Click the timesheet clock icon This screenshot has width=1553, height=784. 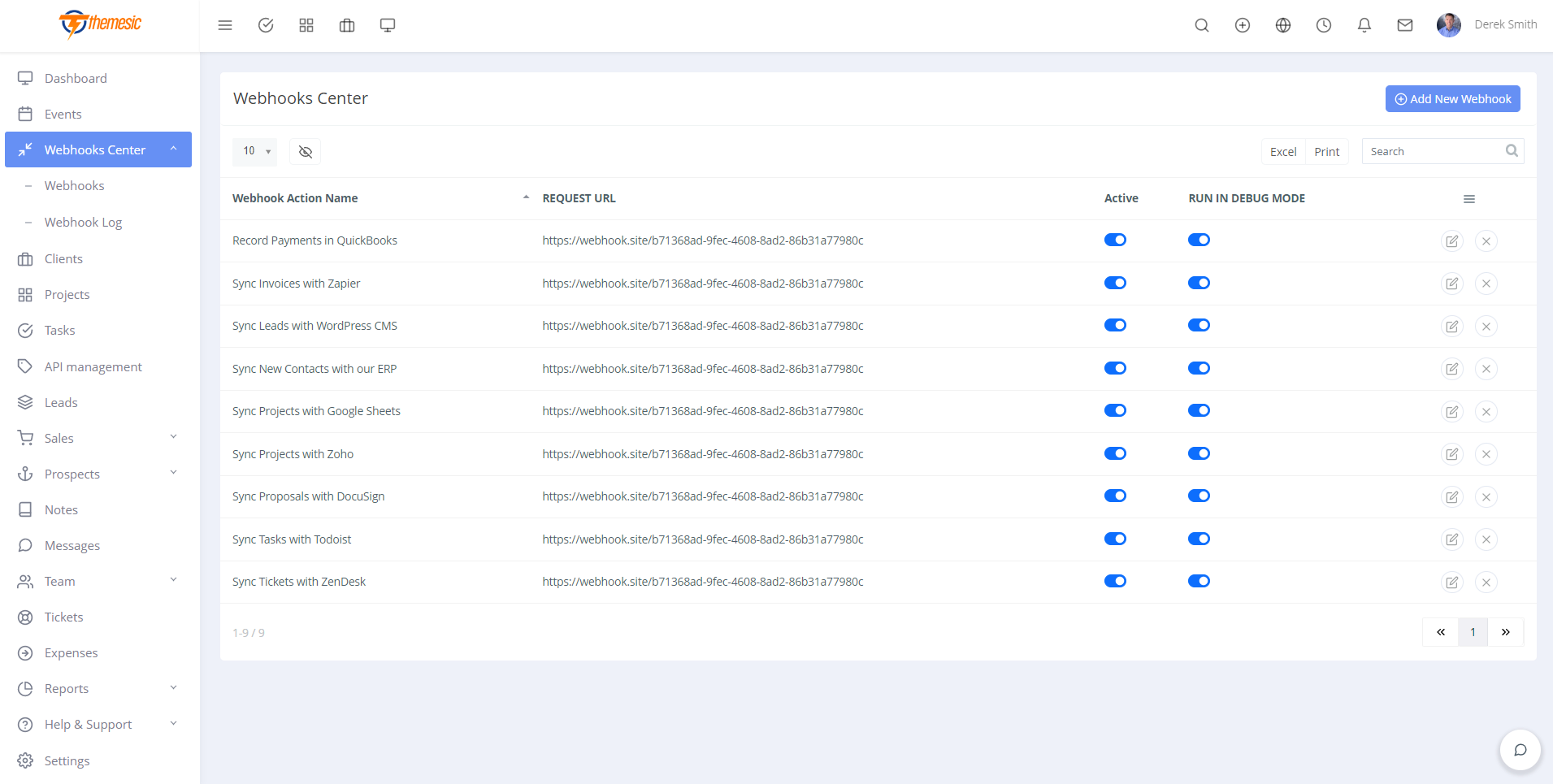click(1323, 25)
